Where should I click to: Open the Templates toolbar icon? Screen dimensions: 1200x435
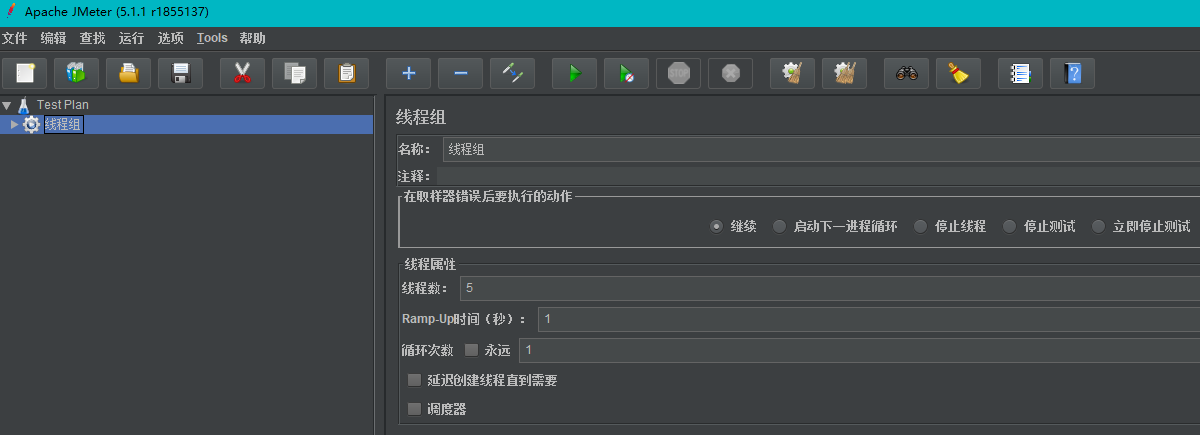[x=77, y=73]
